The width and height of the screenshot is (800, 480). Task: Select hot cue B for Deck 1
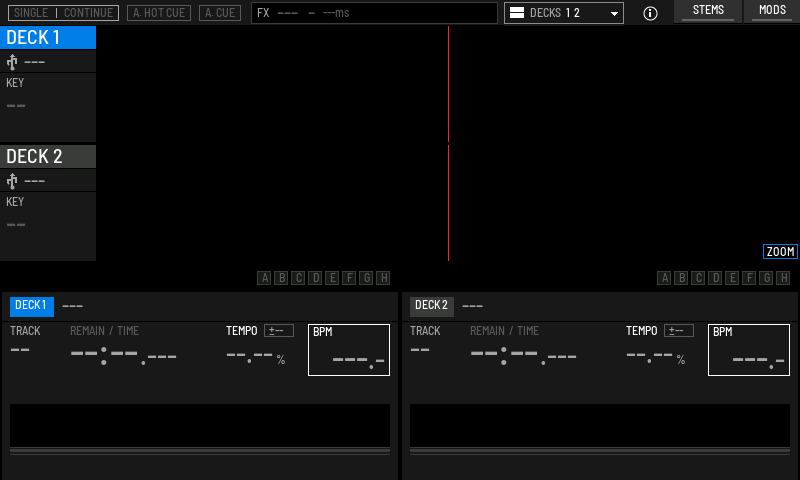pyautogui.click(x=281, y=278)
